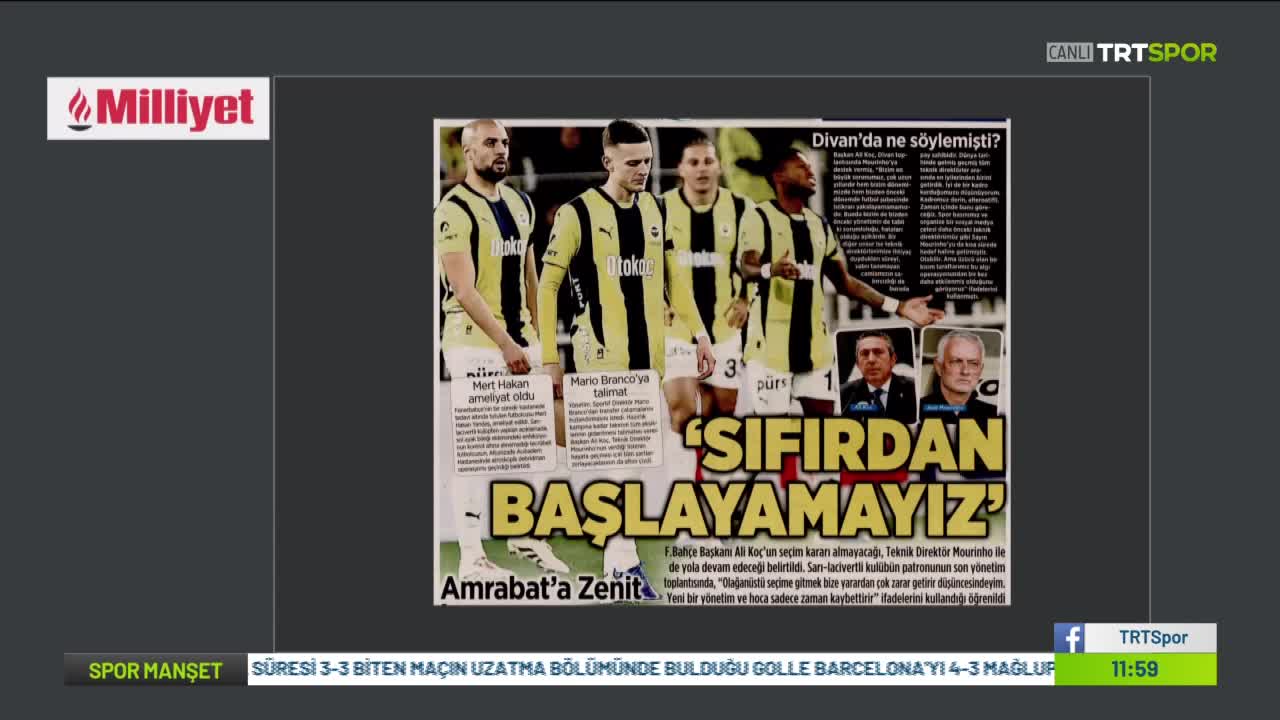Screen dimensions: 1280x720
Task: Click the "Amrabat'a Zenit" headline
Action: [x=541, y=587]
